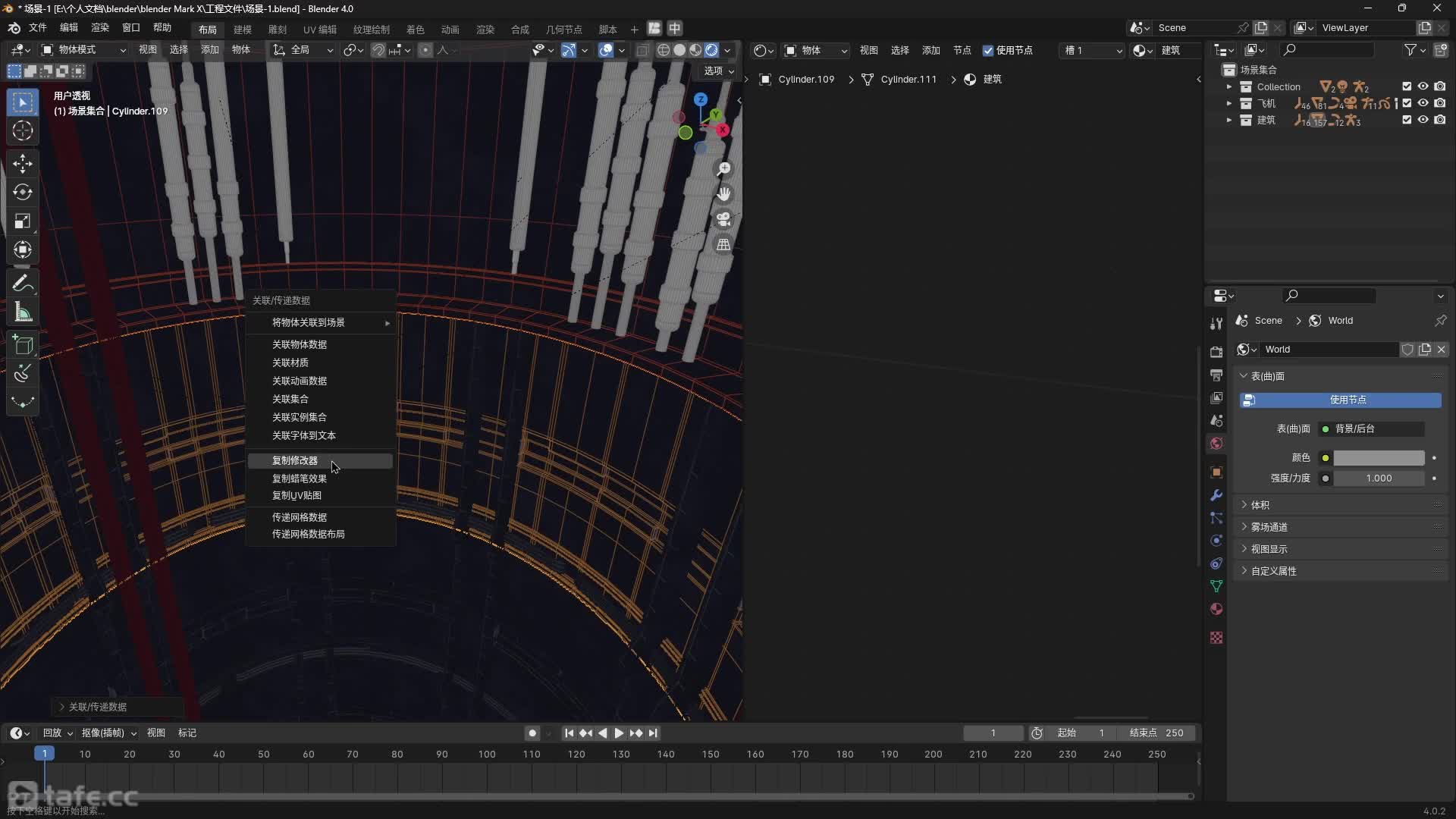Viewport: 1456px width, 819px height.
Task: Choose 传递网格数据 menu entry
Action: click(320, 517)
